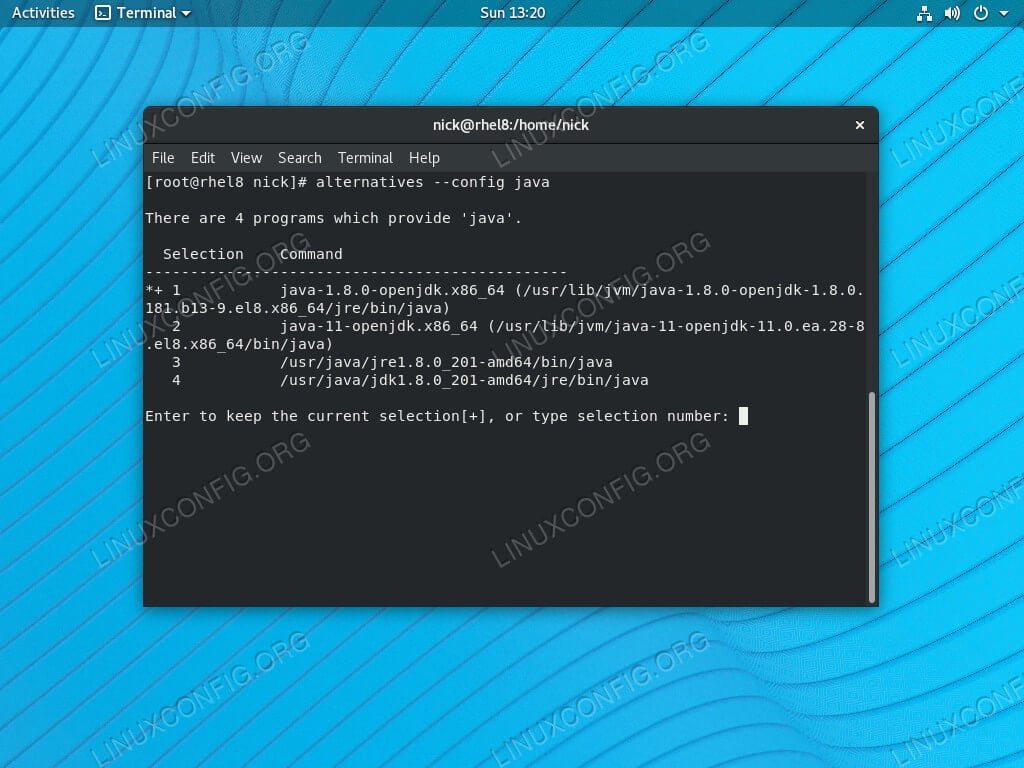Click the 'Selection' column header

point(203,254)
